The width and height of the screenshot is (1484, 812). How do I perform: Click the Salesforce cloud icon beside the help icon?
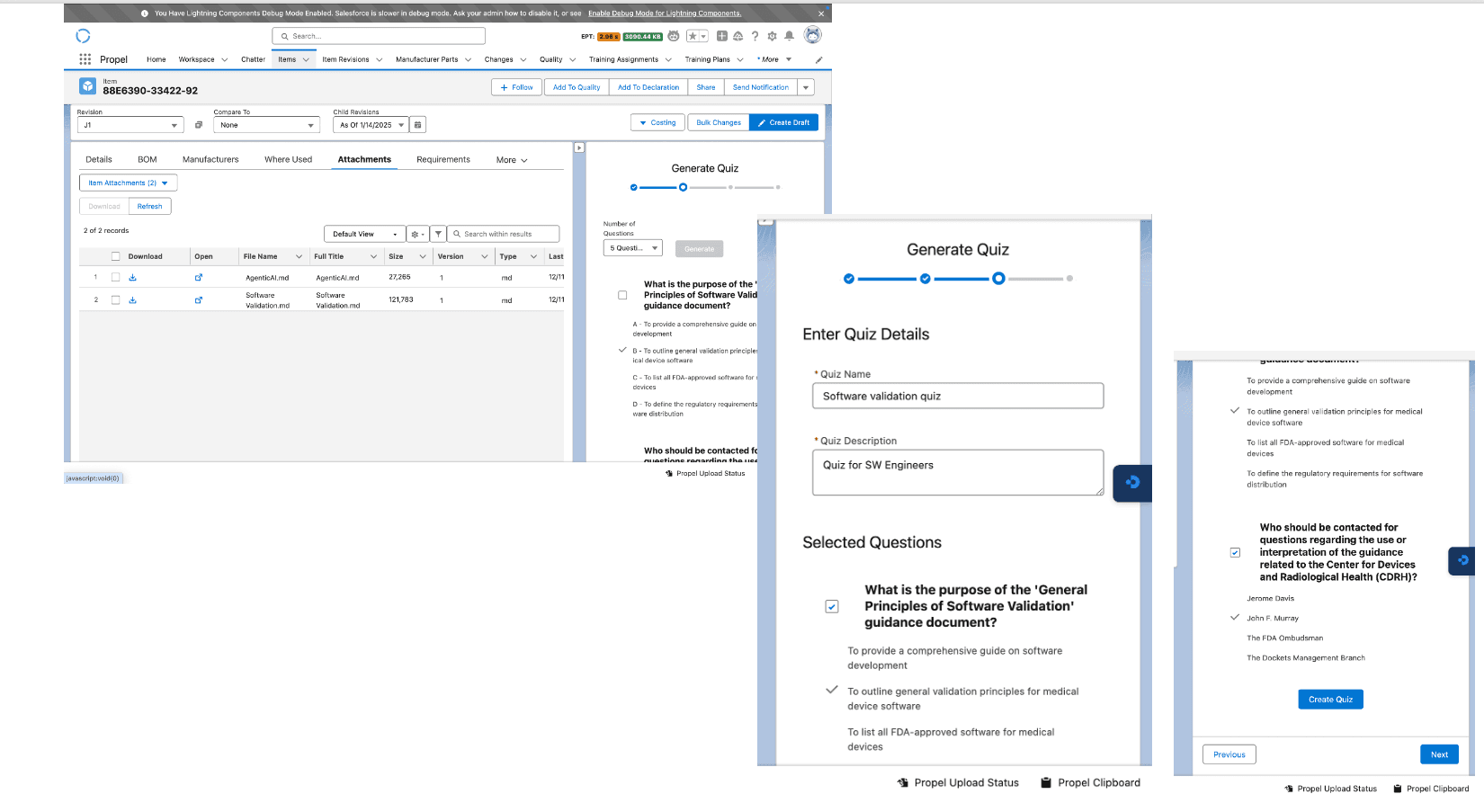coord(738,36)
